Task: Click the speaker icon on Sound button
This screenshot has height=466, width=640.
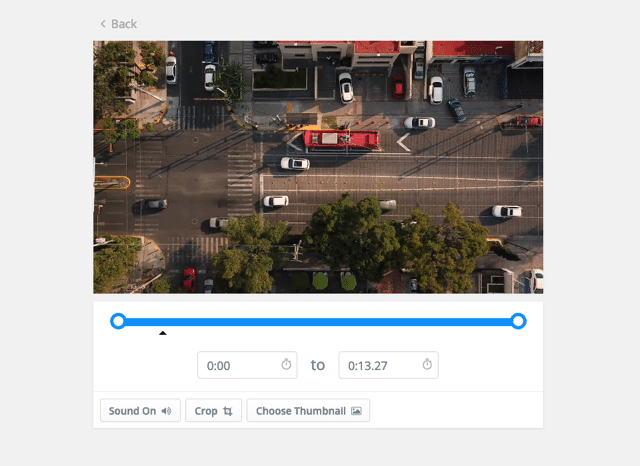Action: click(166, 411)
